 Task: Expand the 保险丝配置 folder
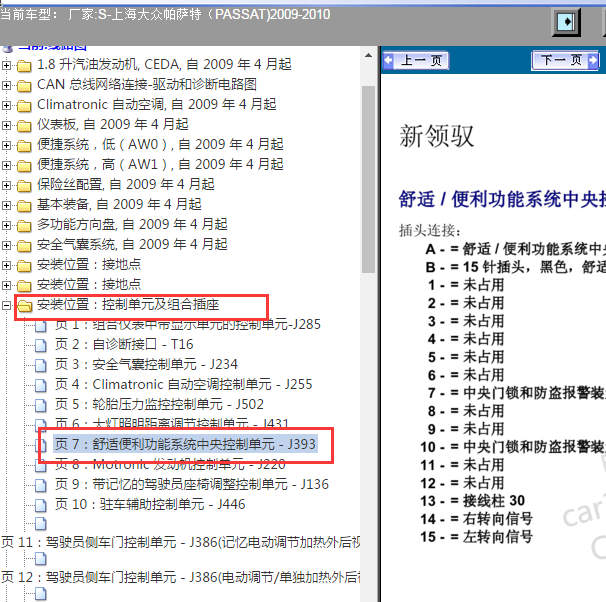point(6,185)
